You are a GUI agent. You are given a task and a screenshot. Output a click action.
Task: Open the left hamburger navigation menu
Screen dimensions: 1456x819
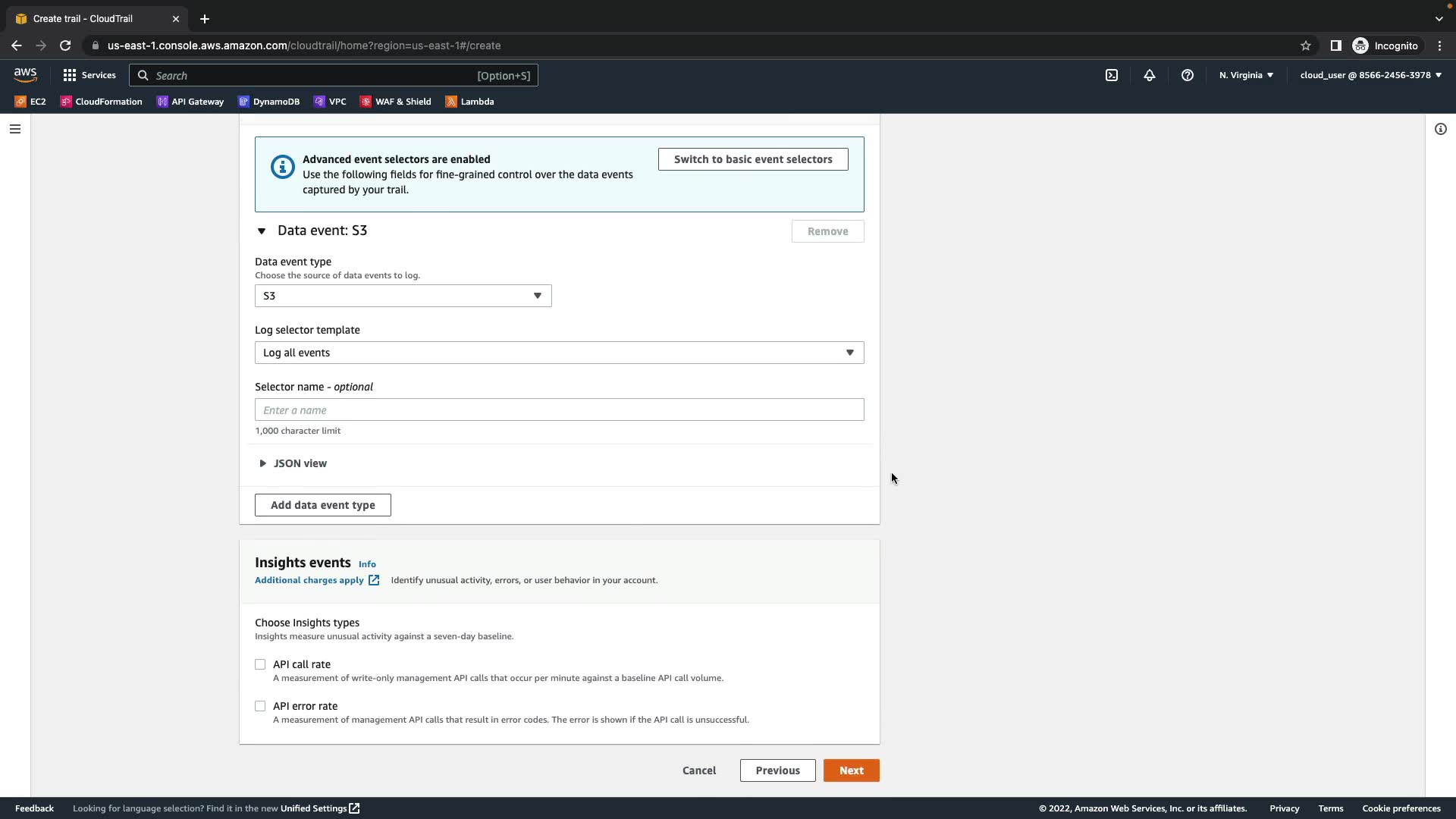pos(15,129)
